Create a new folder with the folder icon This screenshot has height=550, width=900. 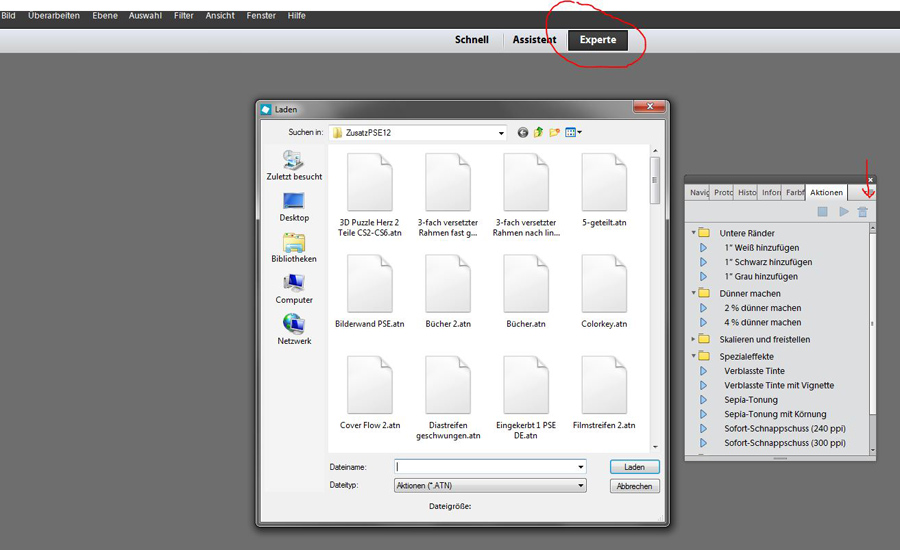[555, 132]
